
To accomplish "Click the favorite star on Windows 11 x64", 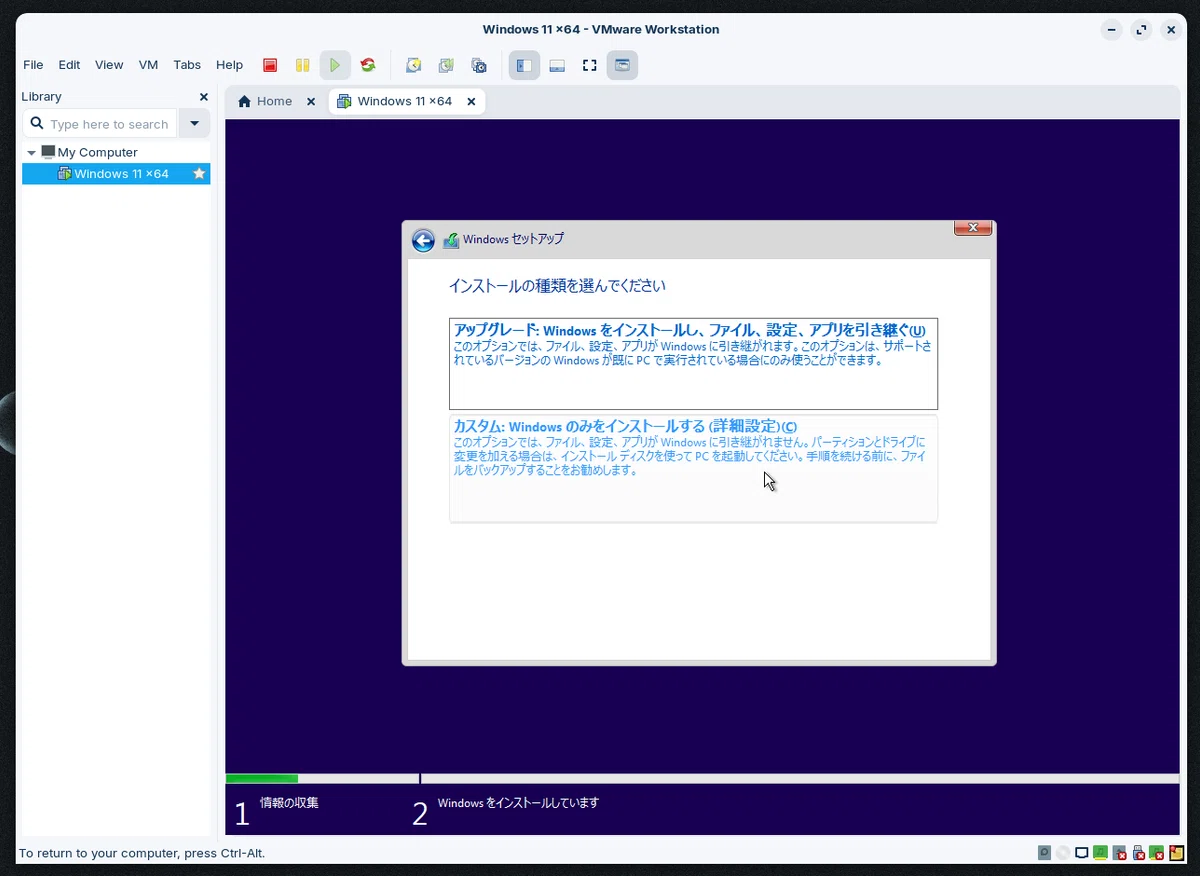I will [x=199, y=174].
